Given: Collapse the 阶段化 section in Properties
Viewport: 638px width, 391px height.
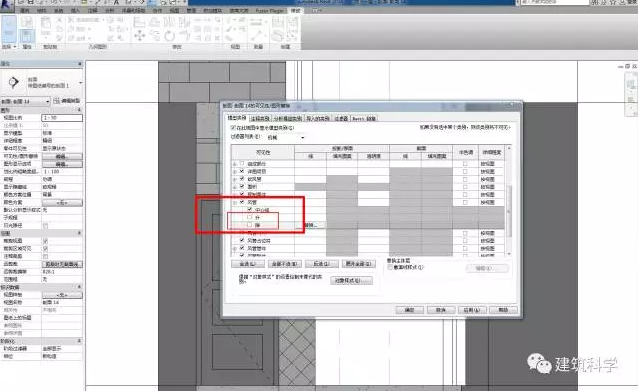Looking at the screenshot, I should (x=79, y=341).
